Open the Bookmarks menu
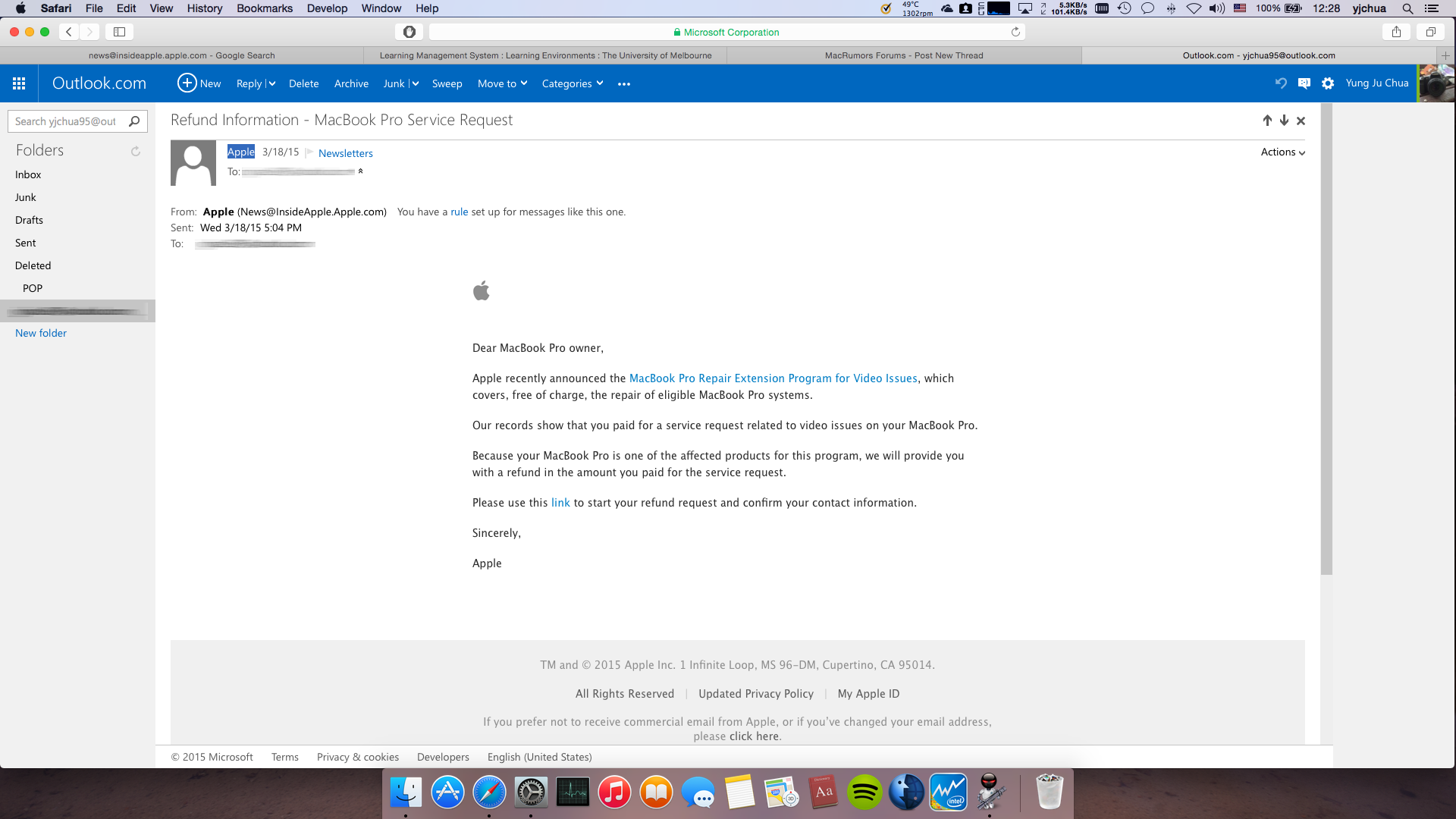This screenshot has width=1456, height=819. 265,8
